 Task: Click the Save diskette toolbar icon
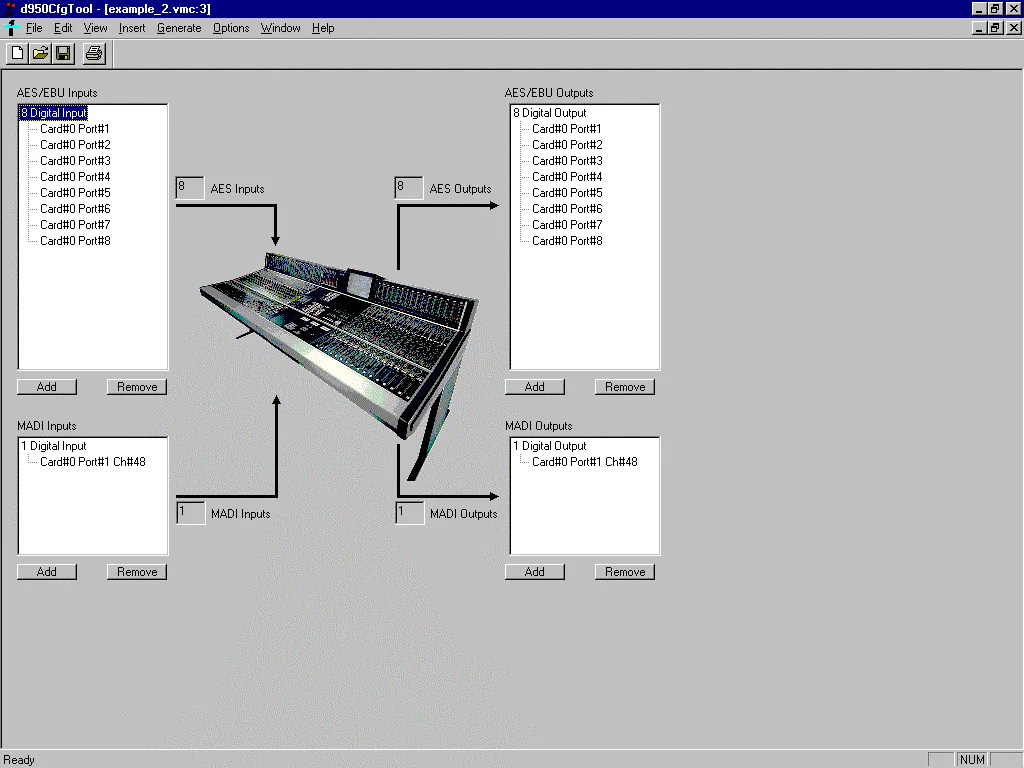63,54
